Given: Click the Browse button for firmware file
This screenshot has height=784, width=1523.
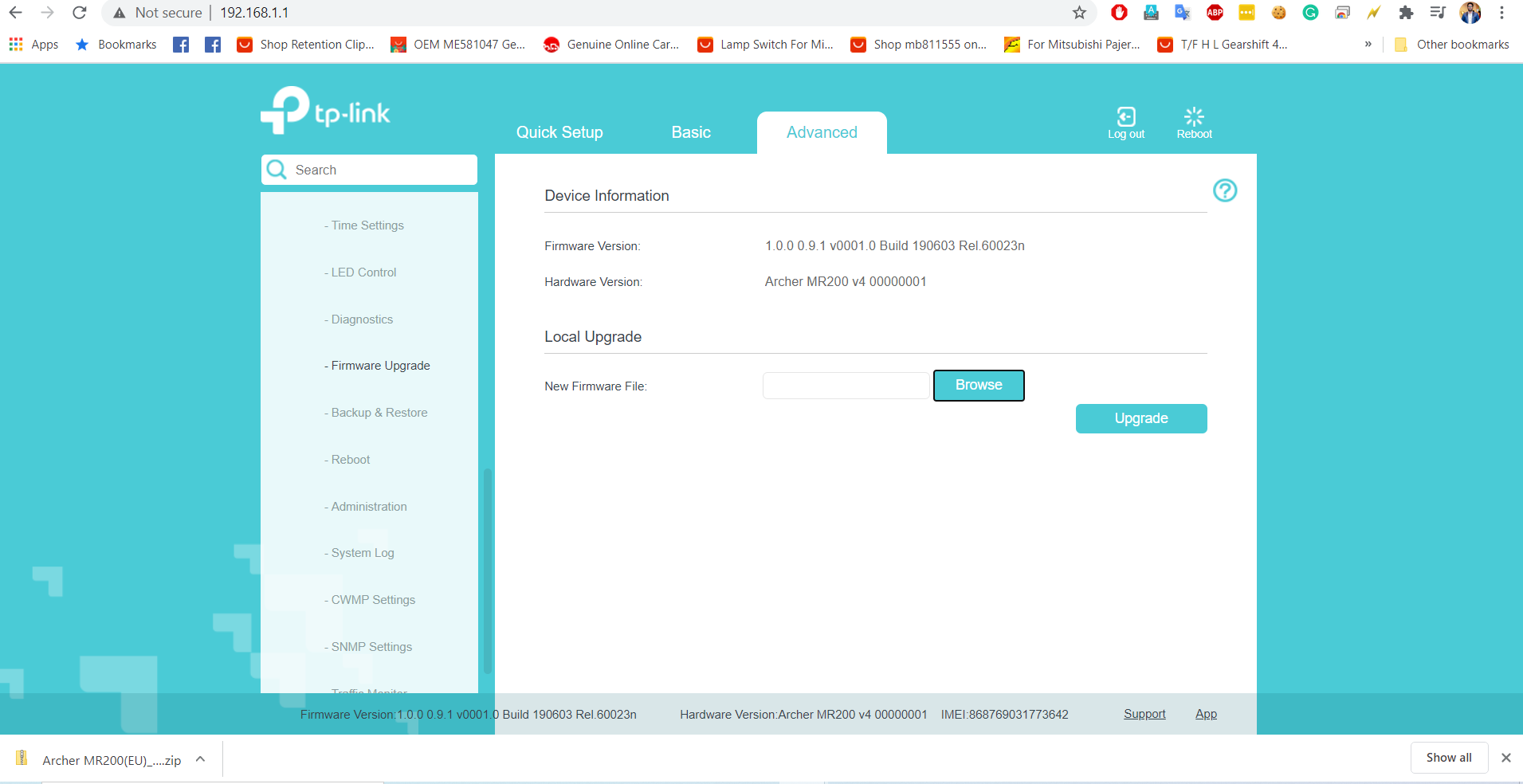Looking at the screenshot, I should click(x=978, y=385).
